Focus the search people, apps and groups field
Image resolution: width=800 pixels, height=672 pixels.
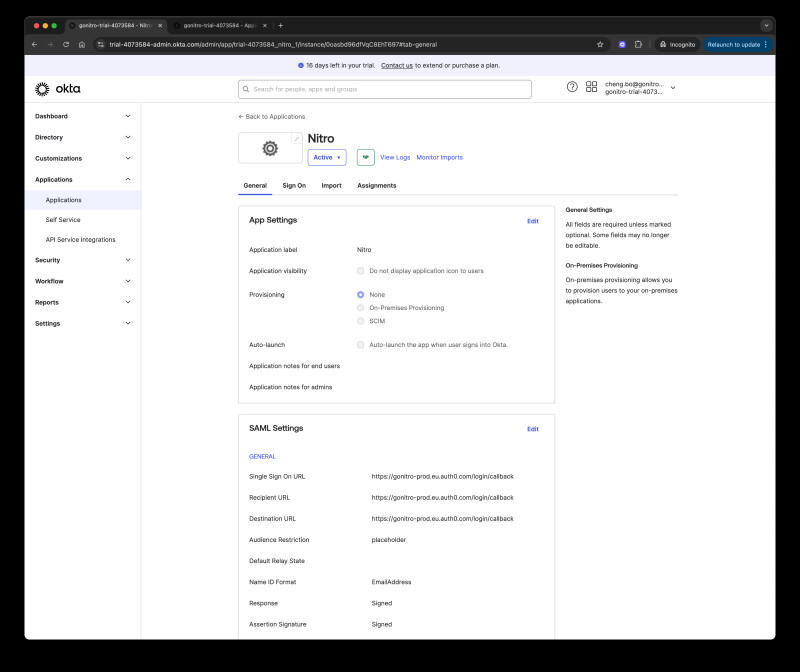click(385, 89)
